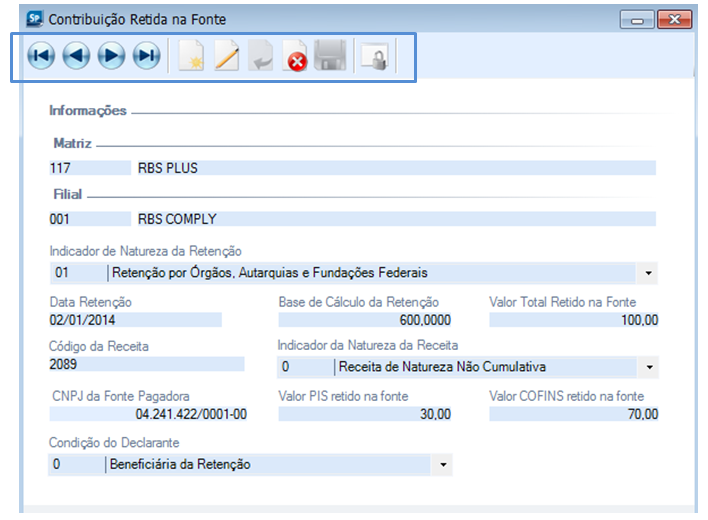Click the Filial code field 001
The image size is (708, 520).
click(90, 219)
